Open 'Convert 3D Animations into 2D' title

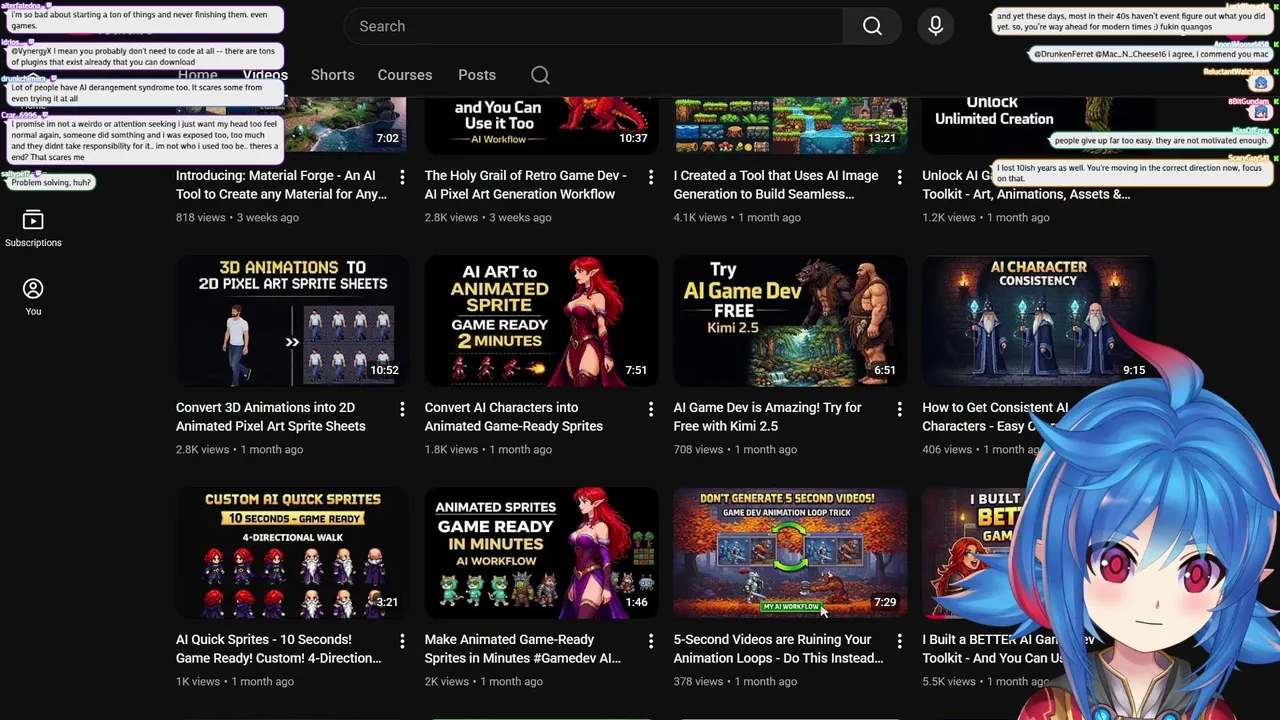pyautogui.click(x=271, y=417)
